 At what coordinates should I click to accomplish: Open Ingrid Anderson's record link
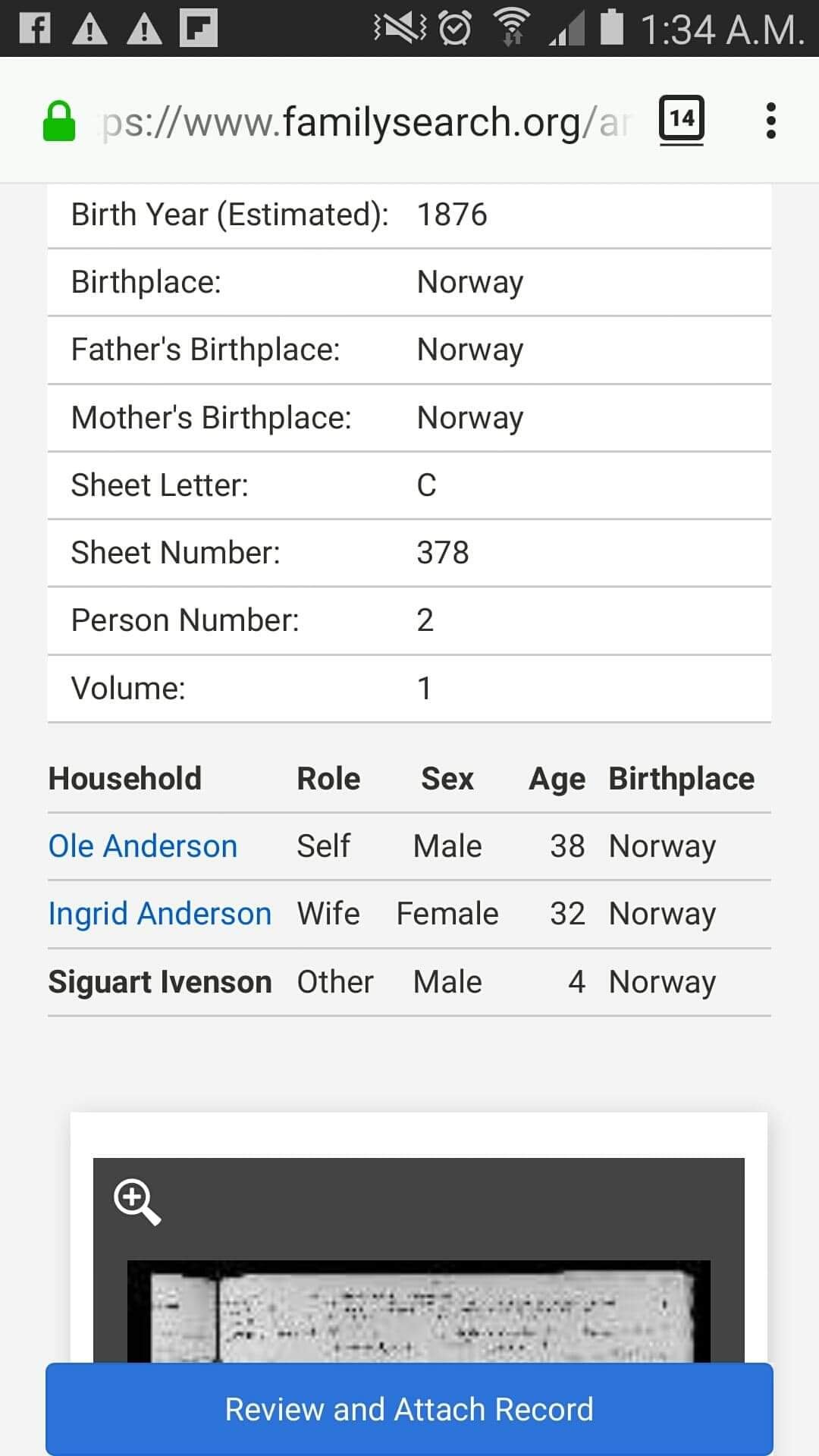pos(159,914)
